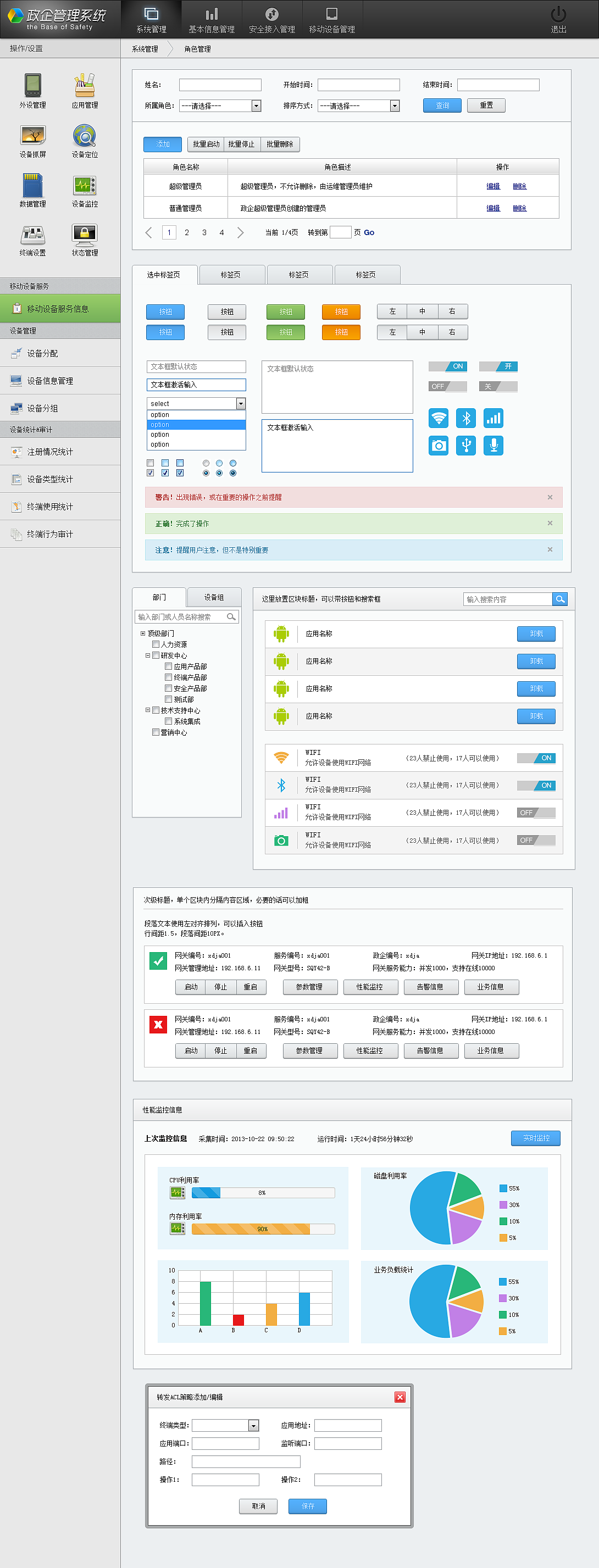Open 设备监控 device monitoring icon
The height and width of the screenshot is (1568, 599).
point(85,185)
